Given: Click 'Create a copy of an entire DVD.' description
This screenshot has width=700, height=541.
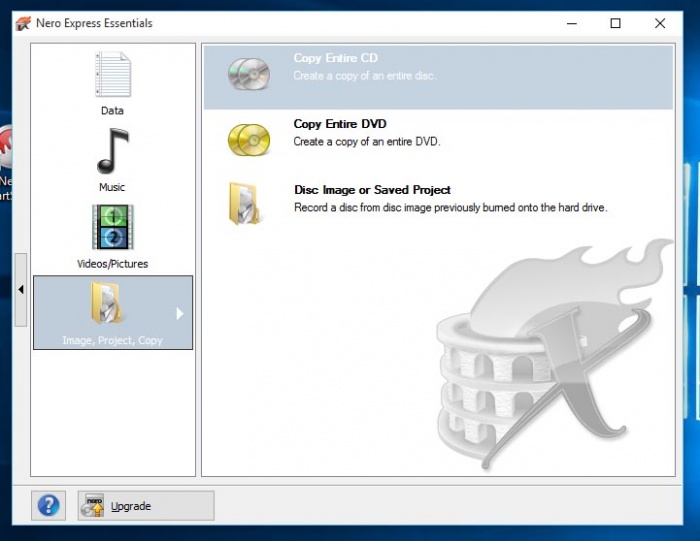Looking at the screenshot, I should click(x=367, y=141).
